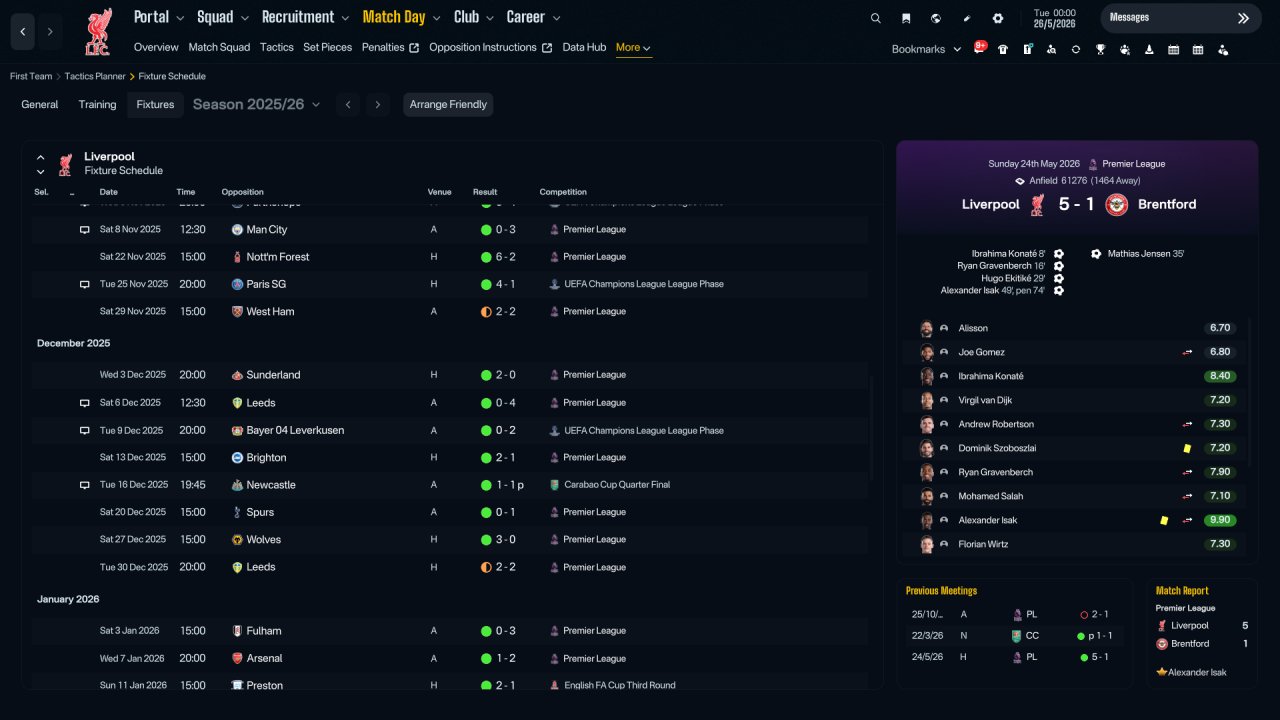Viewport: 1280px width, 720px height.
Task: Collapse the Liverpool Fixture Schedule with up chevron
Action: [41, 157]
